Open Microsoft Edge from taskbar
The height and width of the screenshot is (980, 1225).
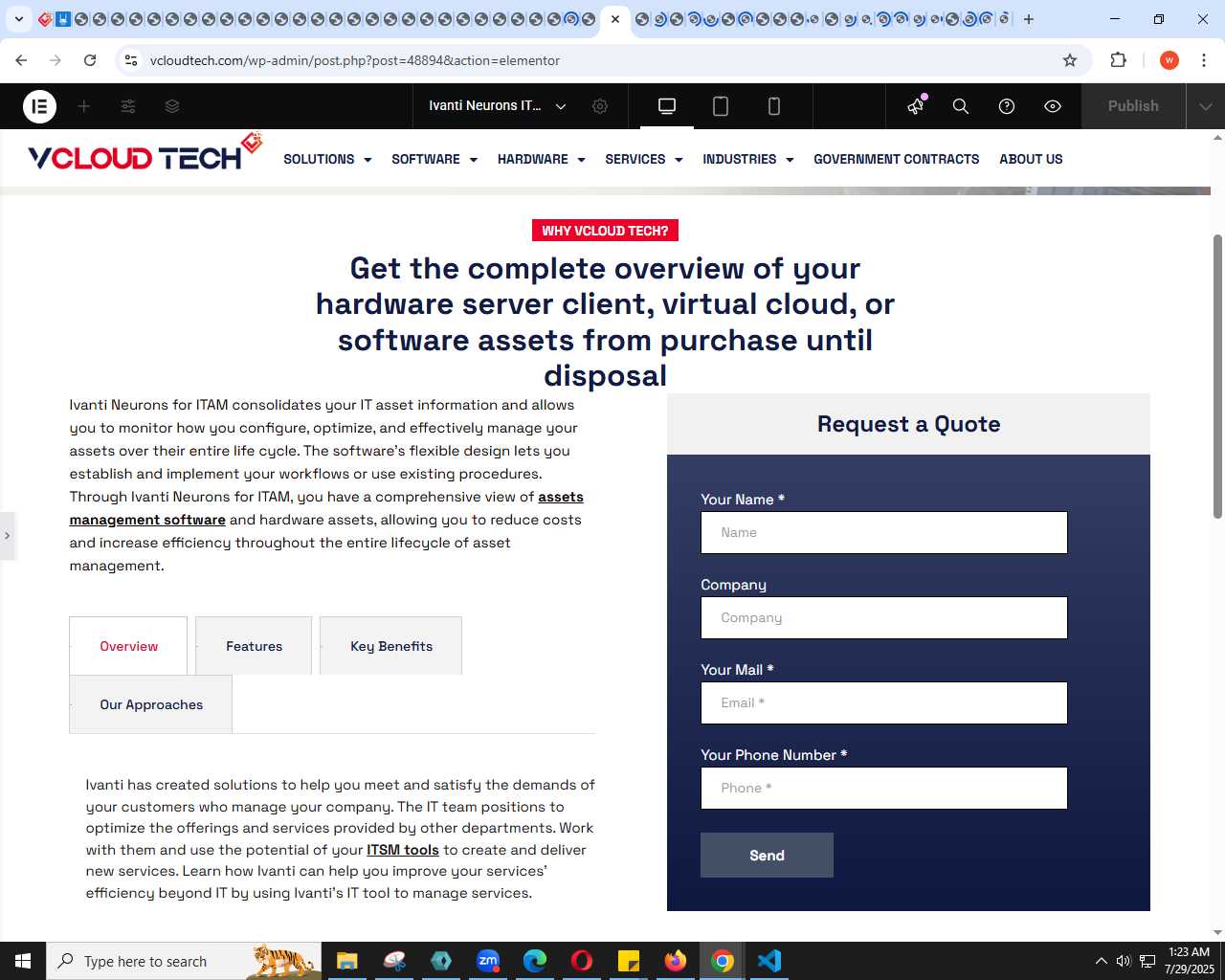[x=535, y=961]
